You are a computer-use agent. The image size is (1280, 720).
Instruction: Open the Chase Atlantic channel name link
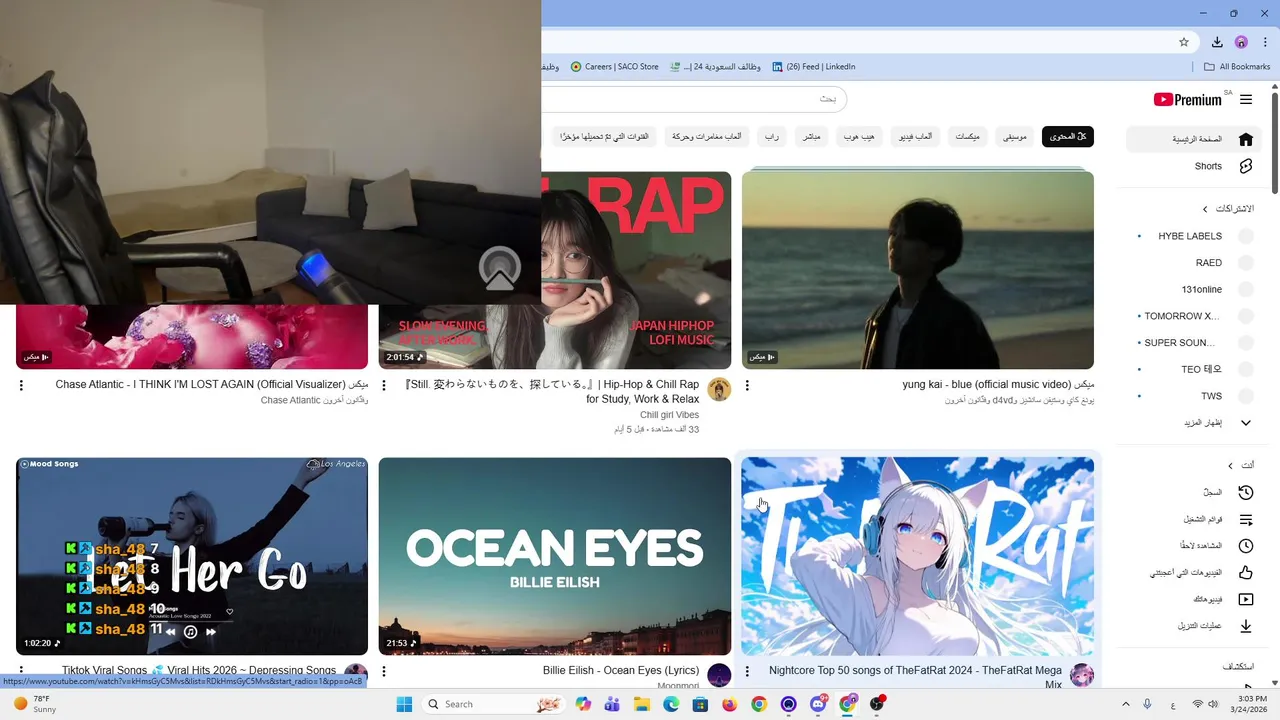click(290, 400)
